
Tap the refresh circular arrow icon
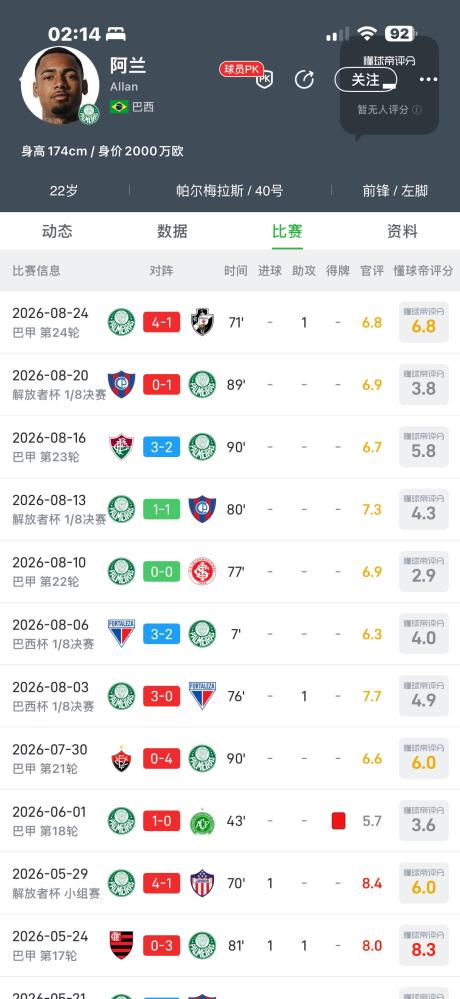coord(305,80)
